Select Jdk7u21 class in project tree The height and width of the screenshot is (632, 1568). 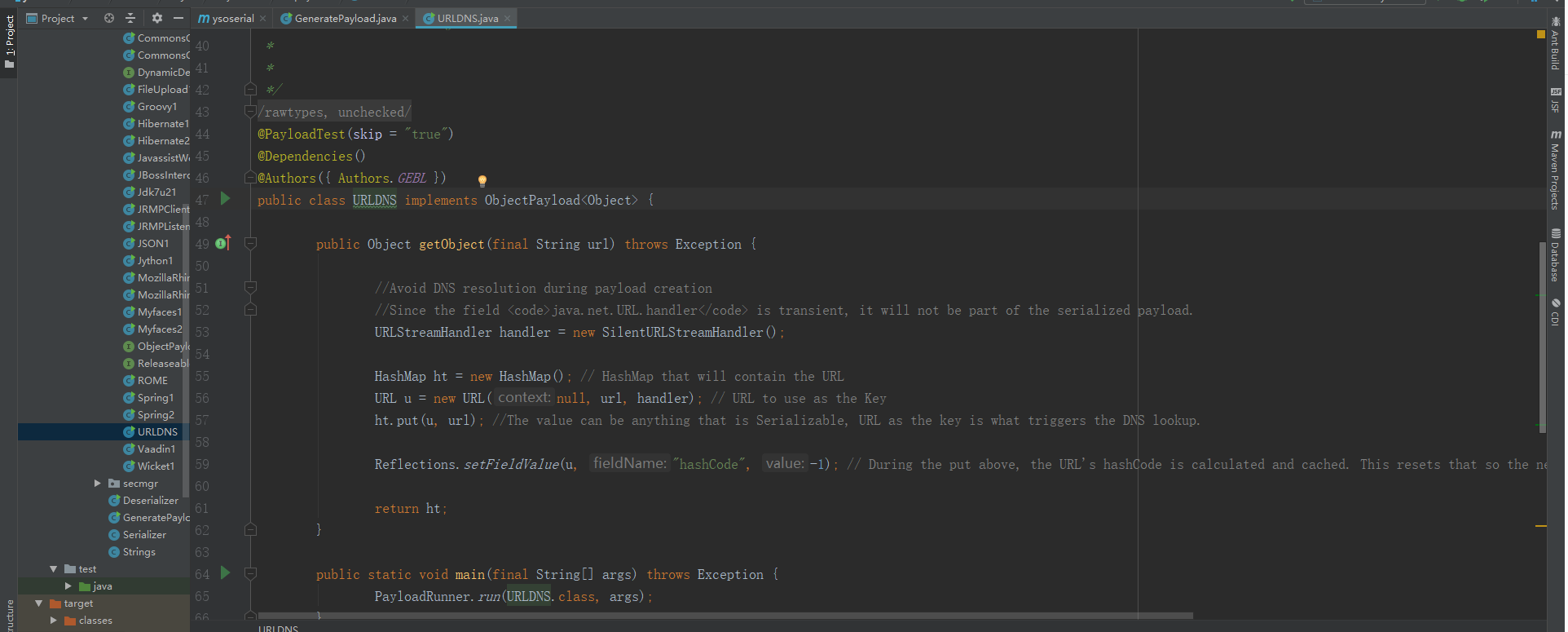tap(156, 192)
